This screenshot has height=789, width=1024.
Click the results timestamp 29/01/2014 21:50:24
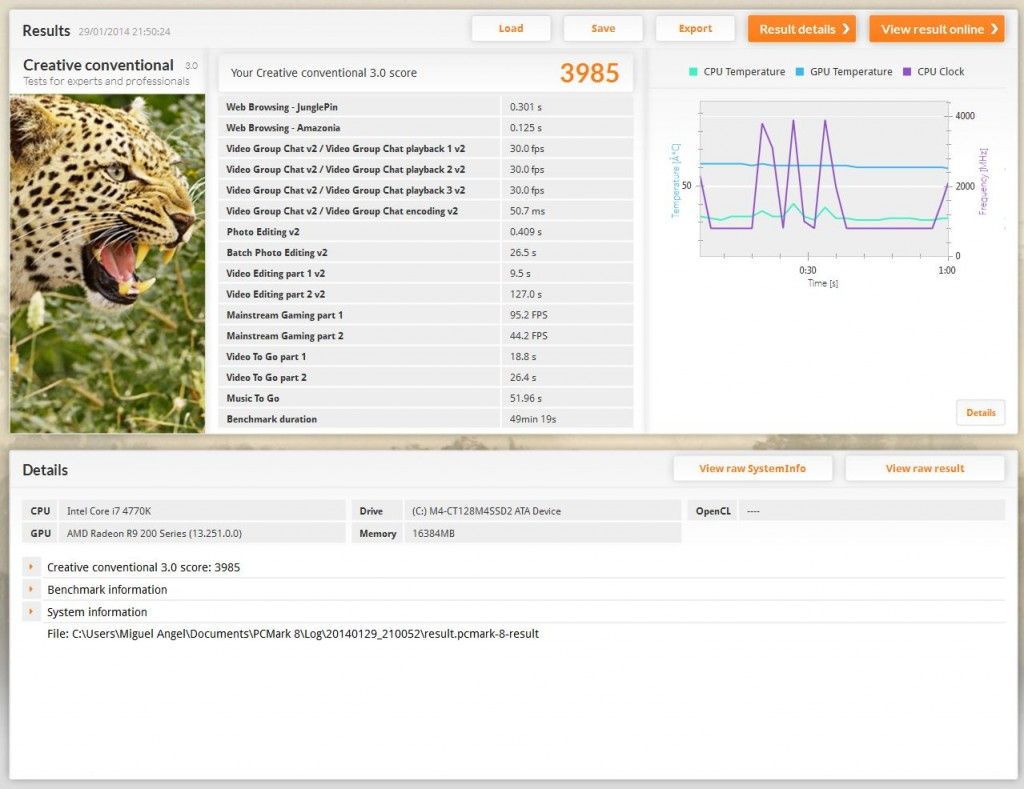click(x=124, y=31)
